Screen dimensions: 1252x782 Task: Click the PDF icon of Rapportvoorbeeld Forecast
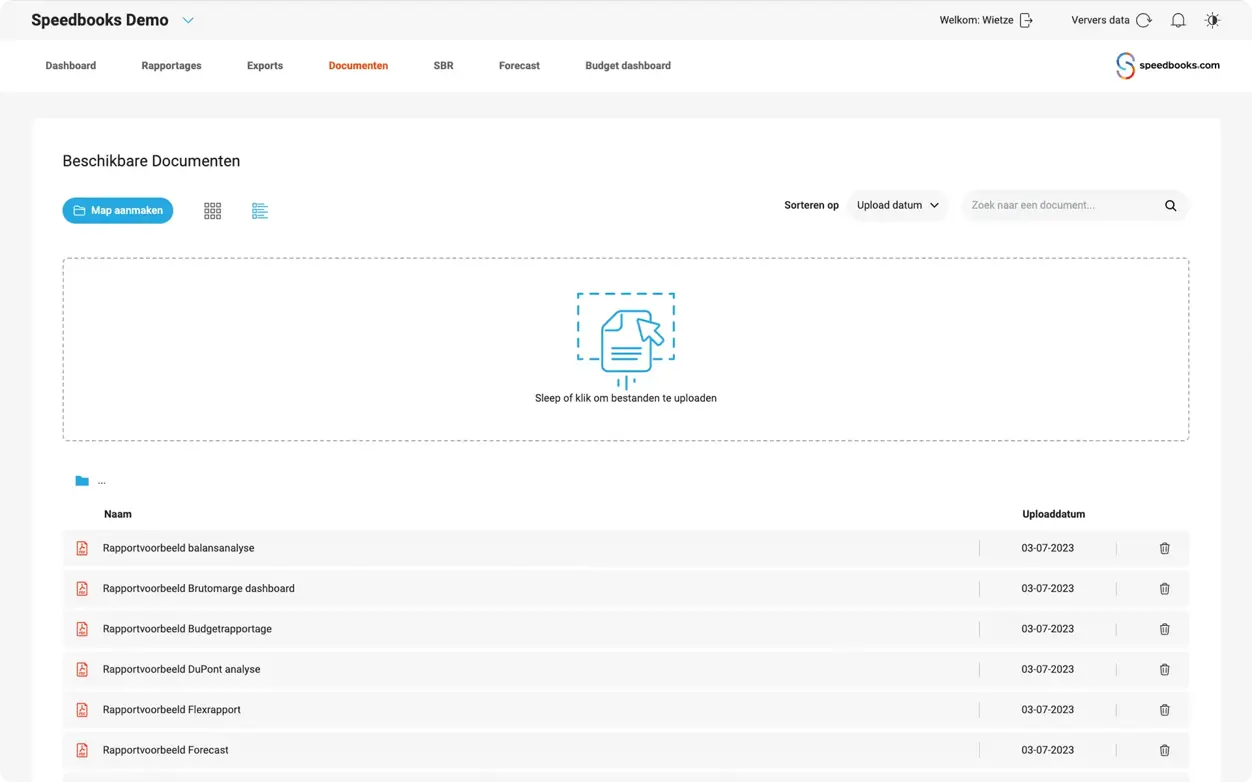tap(82, 750)
